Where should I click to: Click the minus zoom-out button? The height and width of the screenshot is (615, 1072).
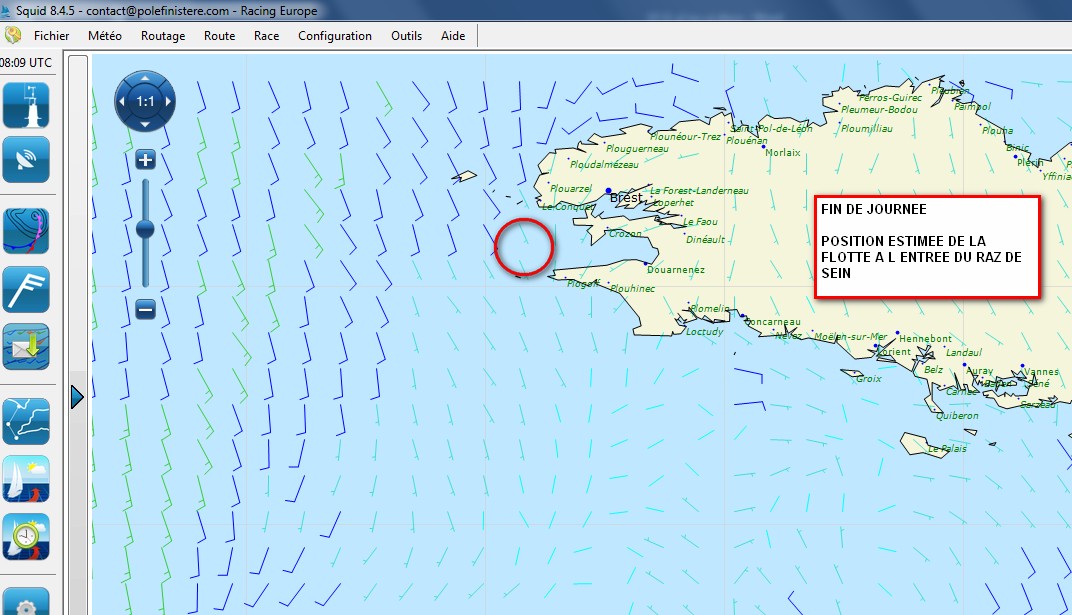(145, 309)
